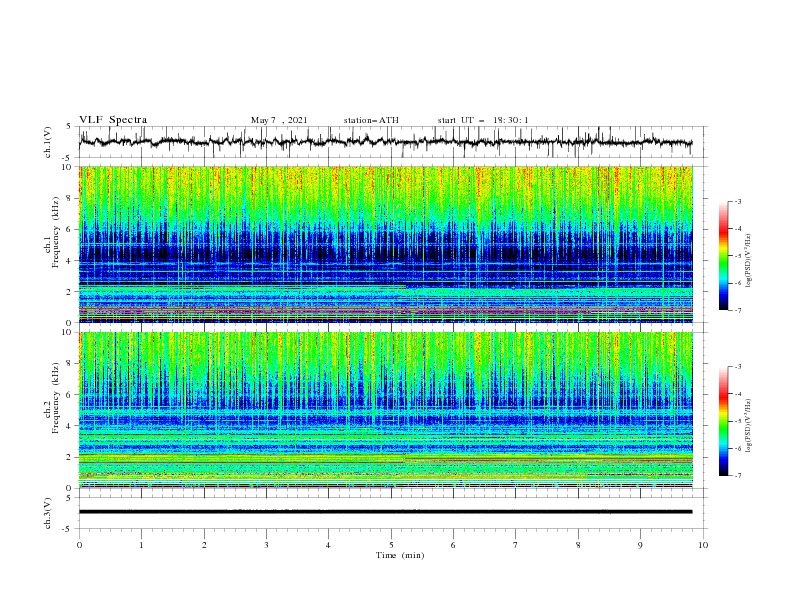Image resolution: width=792 pixels, height=612 pixels.
Task: Click the "5" minute time axis tick
Action: (391, 545)
